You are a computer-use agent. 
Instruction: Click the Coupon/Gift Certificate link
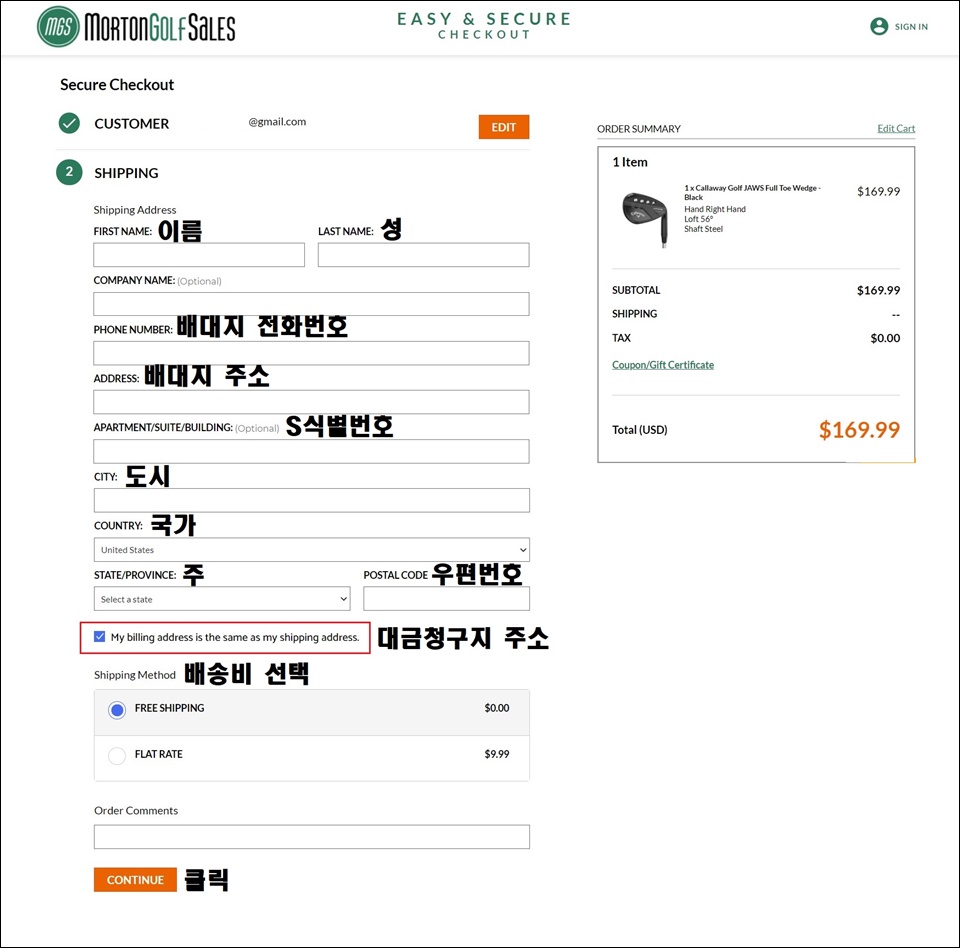click(x=663, y=364)
